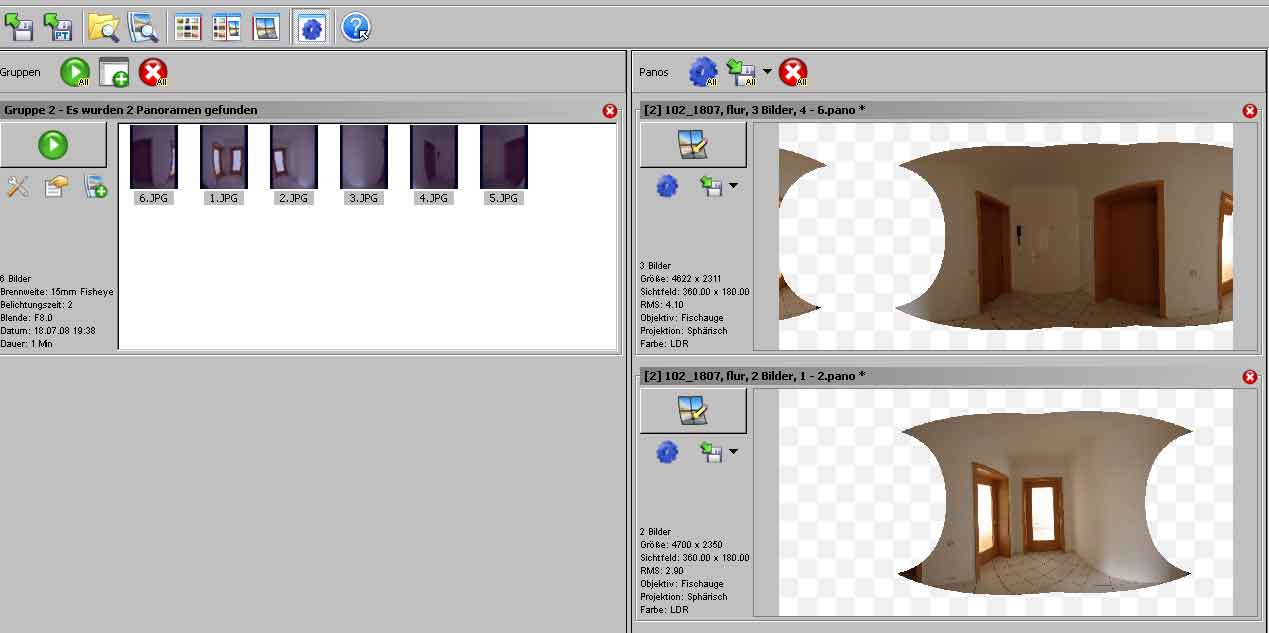
Task: Expand the save all panos dropdown arrow
Action: pyautogui.click(x=767, y=72)
